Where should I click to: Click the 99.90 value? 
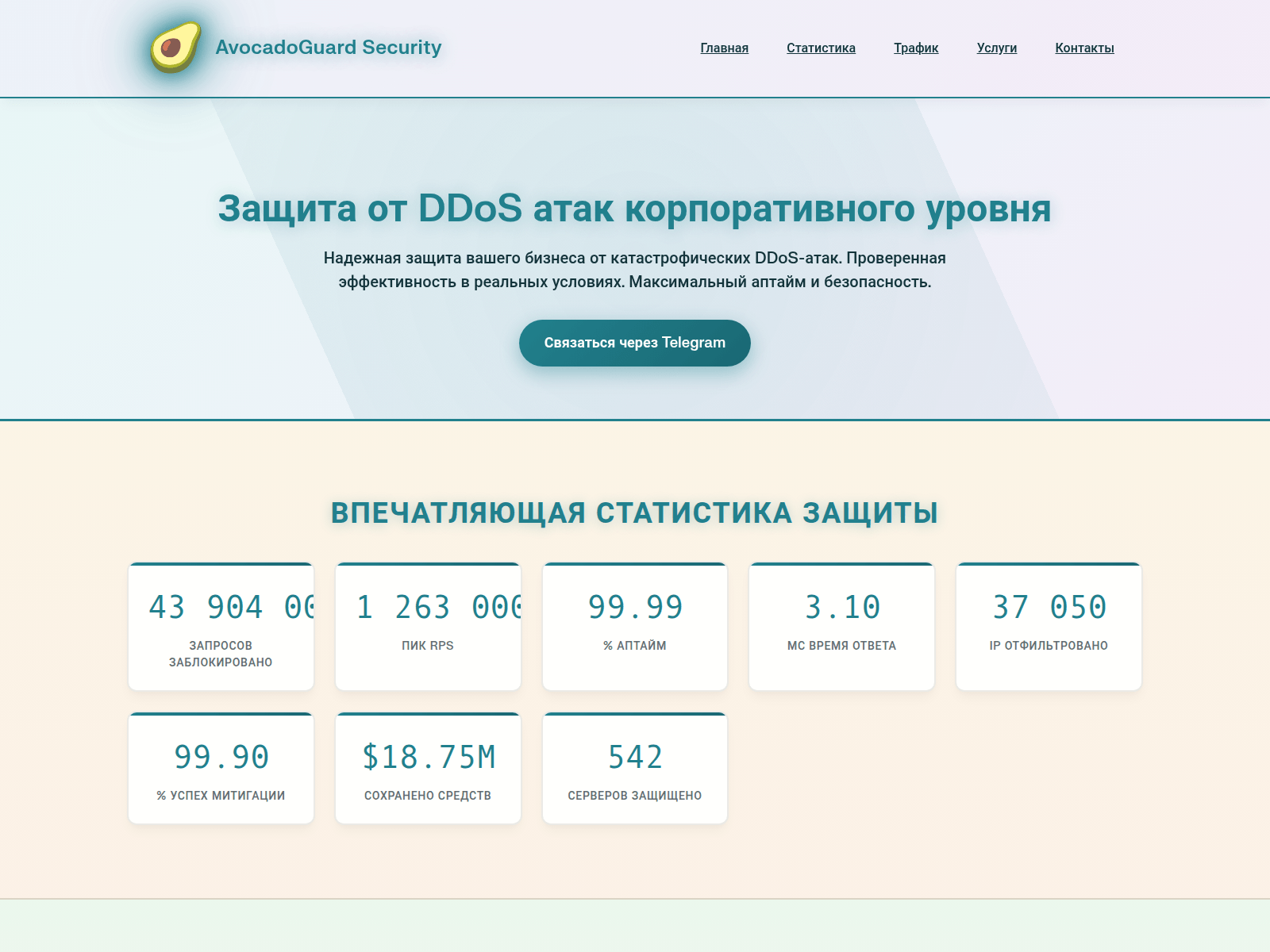pyautogui.click(x=221, y=758)
